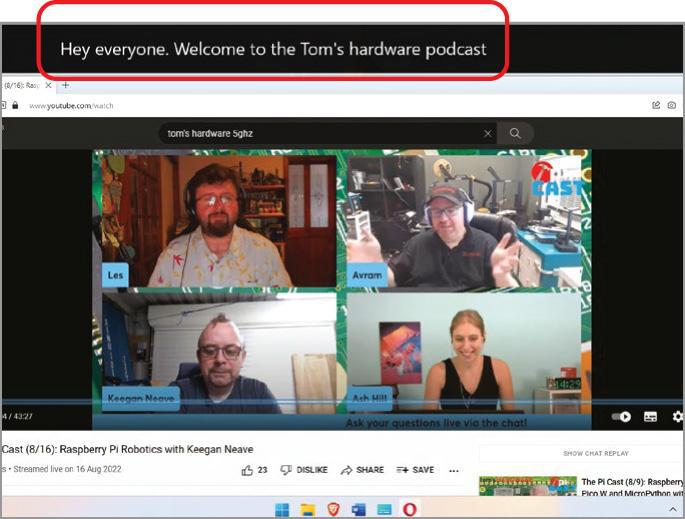
Task: Seek using the video progress bar
Action: (342, 402)
